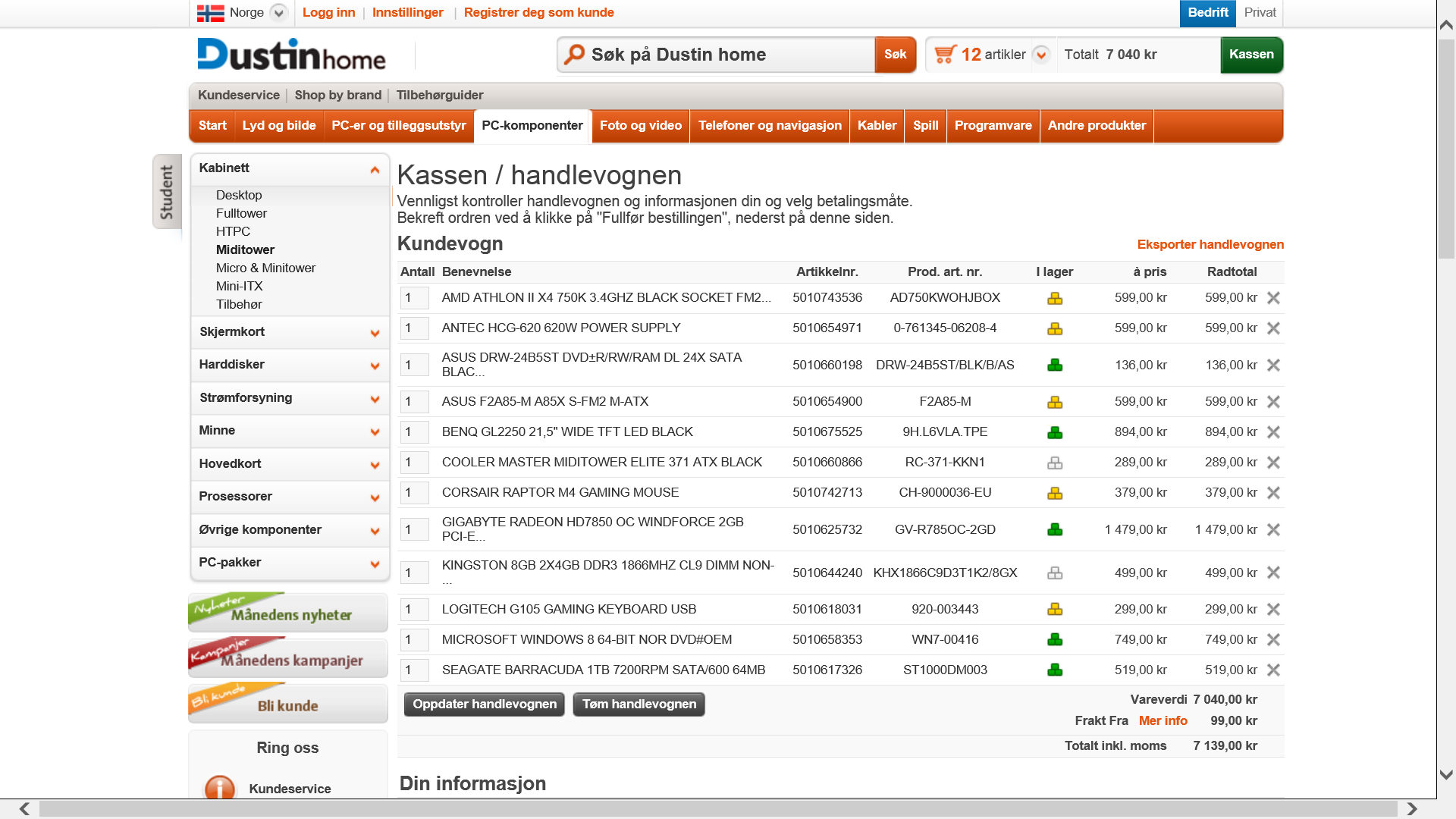Screen dimensions: 1456x819
Task: Remove Antec HCG-620 power supply row
Action: (1273, 328)
